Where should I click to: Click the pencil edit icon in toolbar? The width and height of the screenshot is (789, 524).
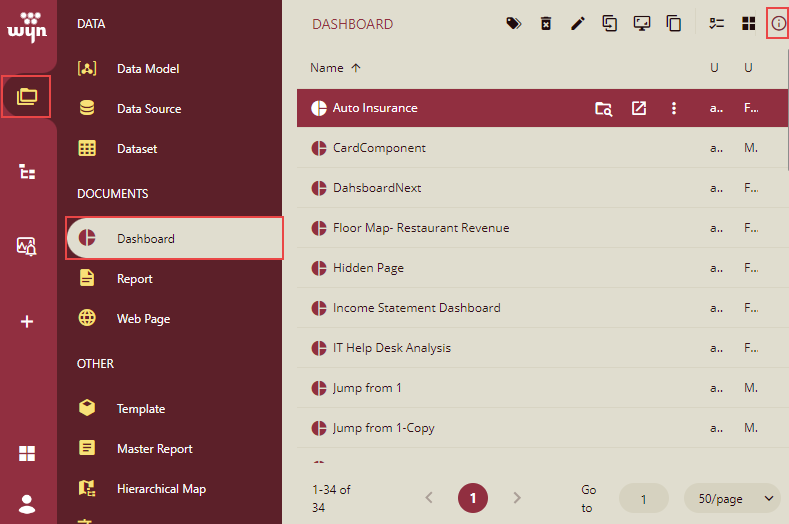pos(578,23)
